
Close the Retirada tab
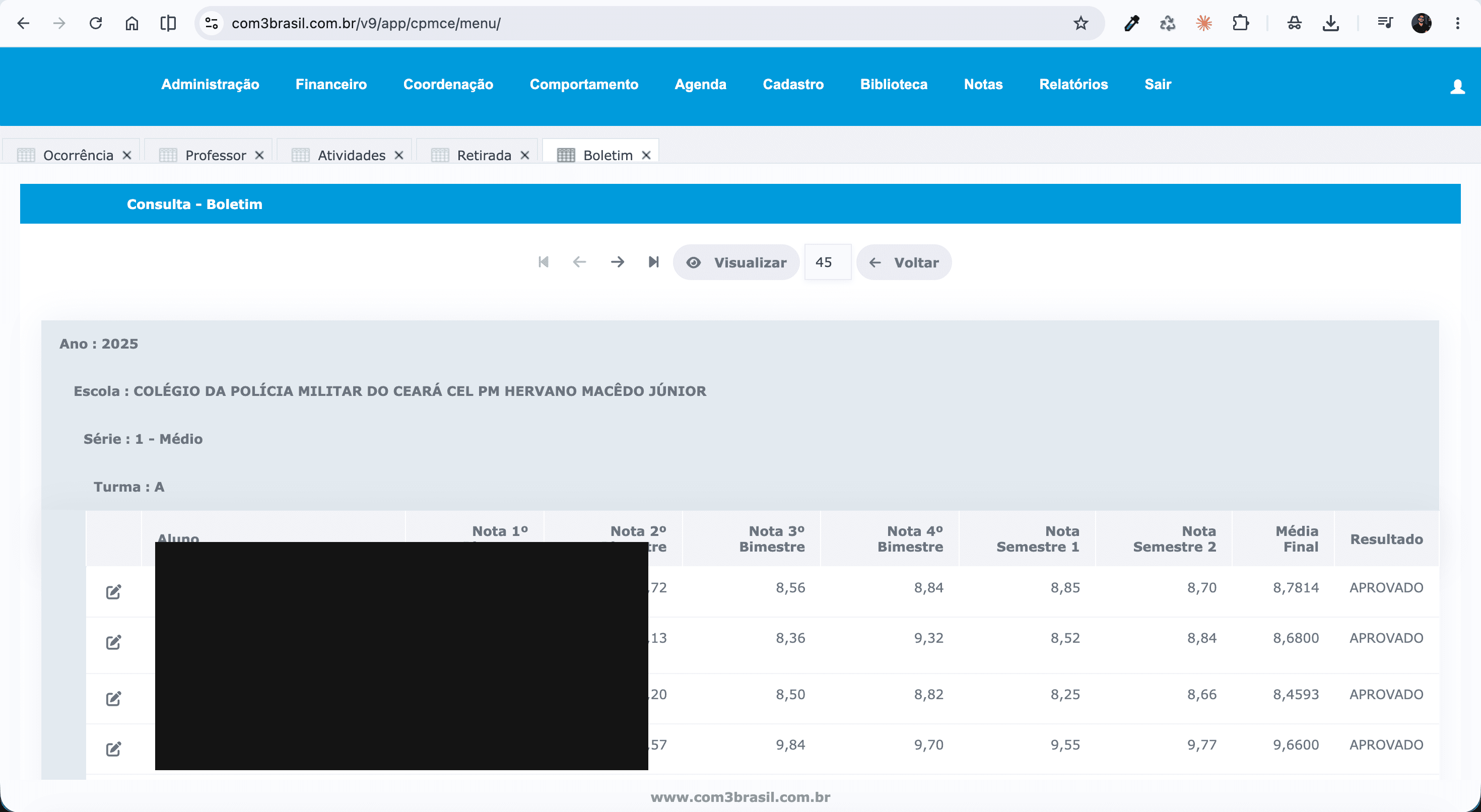[x=525, y=155]
